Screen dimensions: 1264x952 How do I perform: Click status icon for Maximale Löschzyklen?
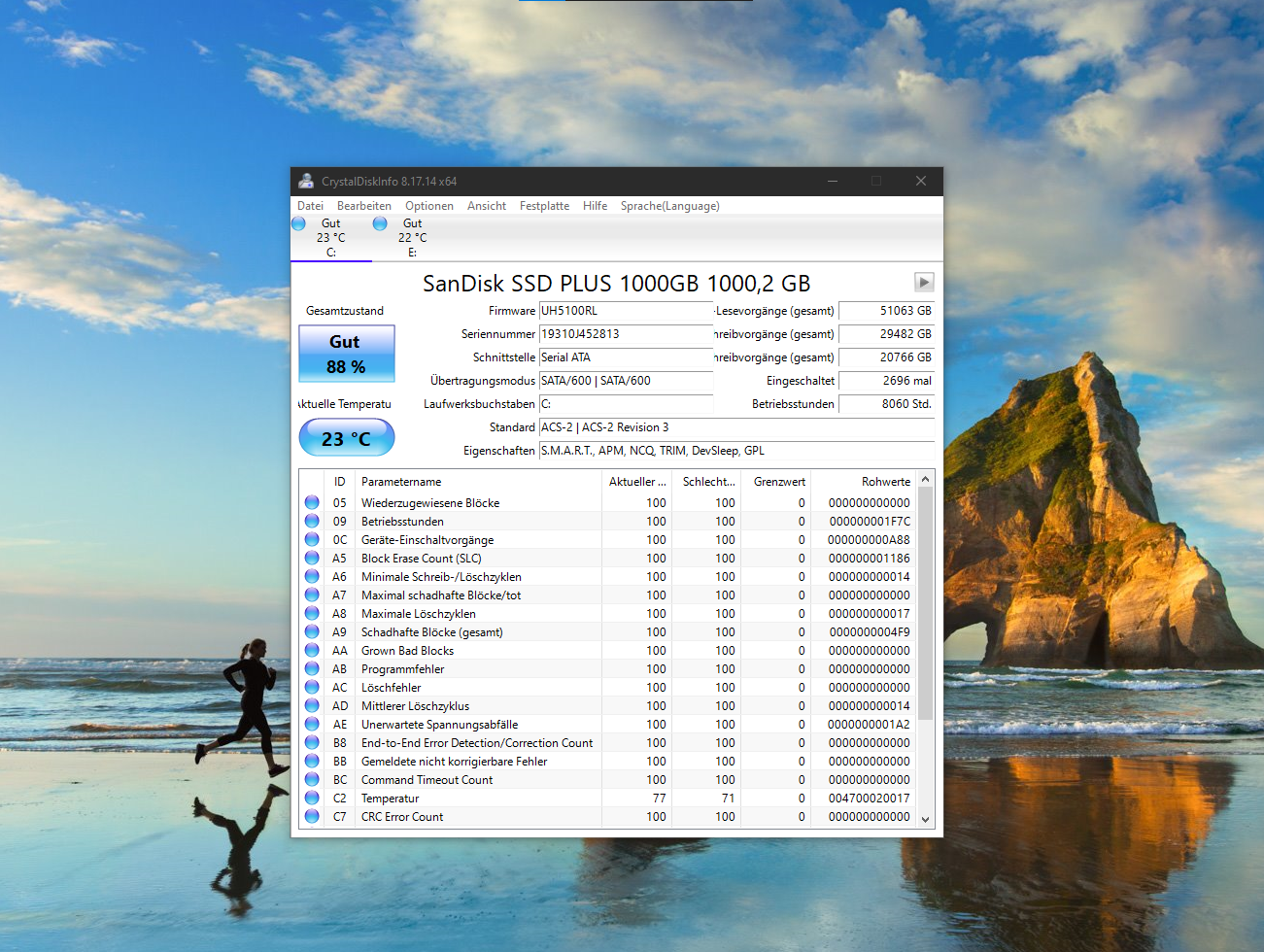pos(312,613)
